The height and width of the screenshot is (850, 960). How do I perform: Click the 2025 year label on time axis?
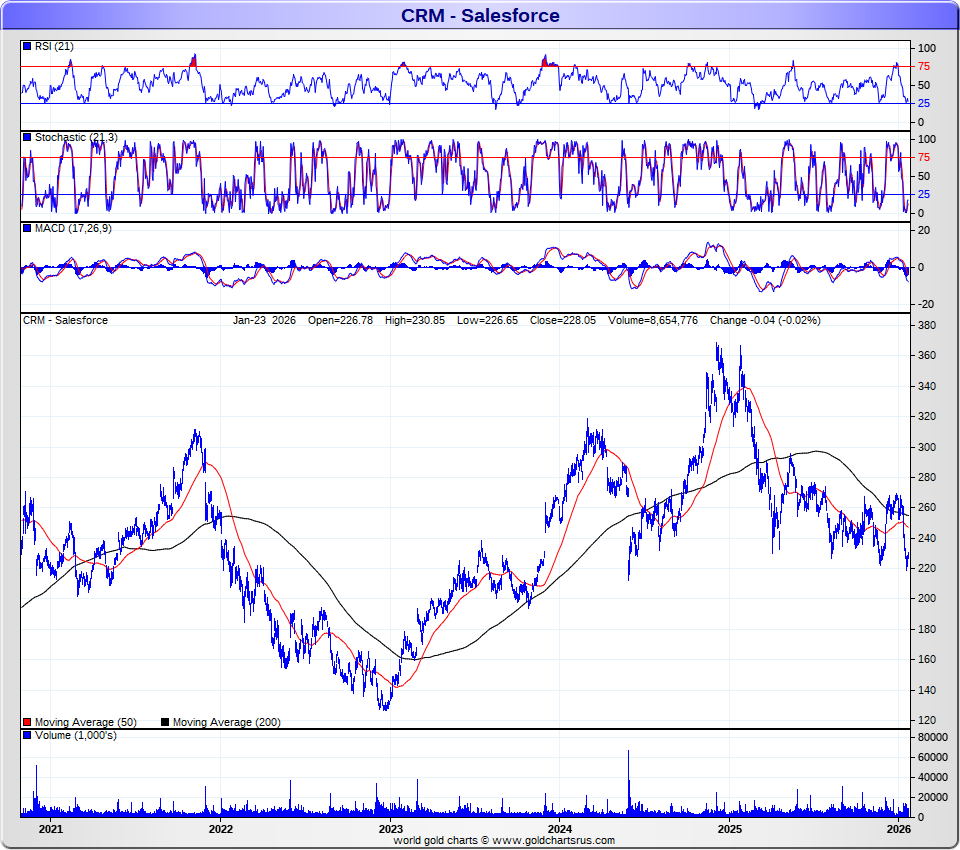point(730,829)
